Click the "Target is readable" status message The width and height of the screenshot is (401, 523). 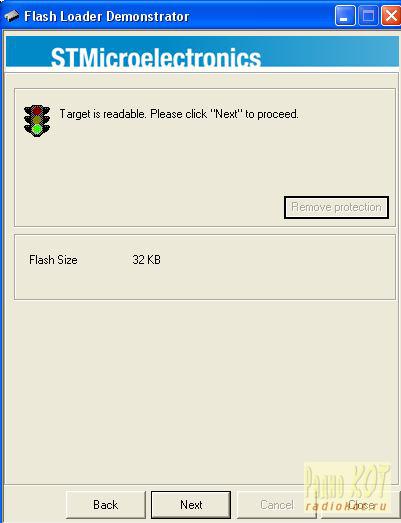(179, 114)
